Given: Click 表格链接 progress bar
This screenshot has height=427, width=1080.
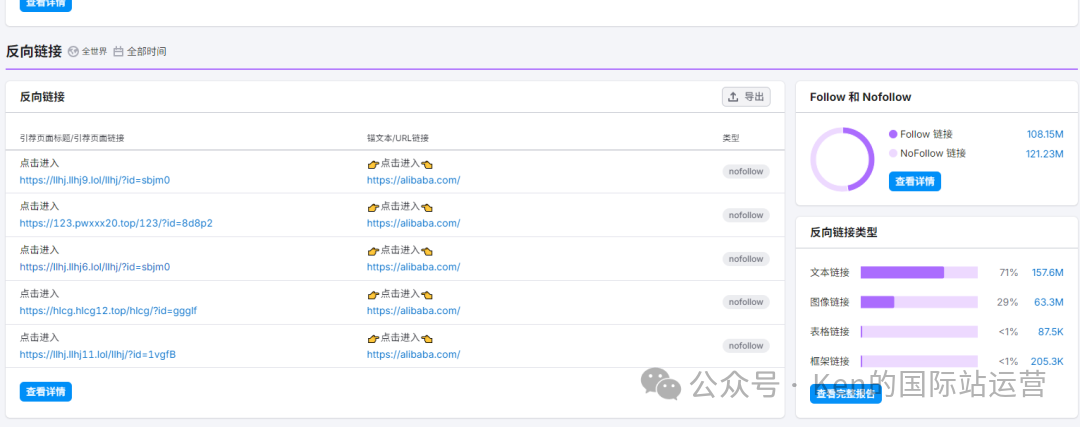Looking at the screenshot, I should coord(919,332).
